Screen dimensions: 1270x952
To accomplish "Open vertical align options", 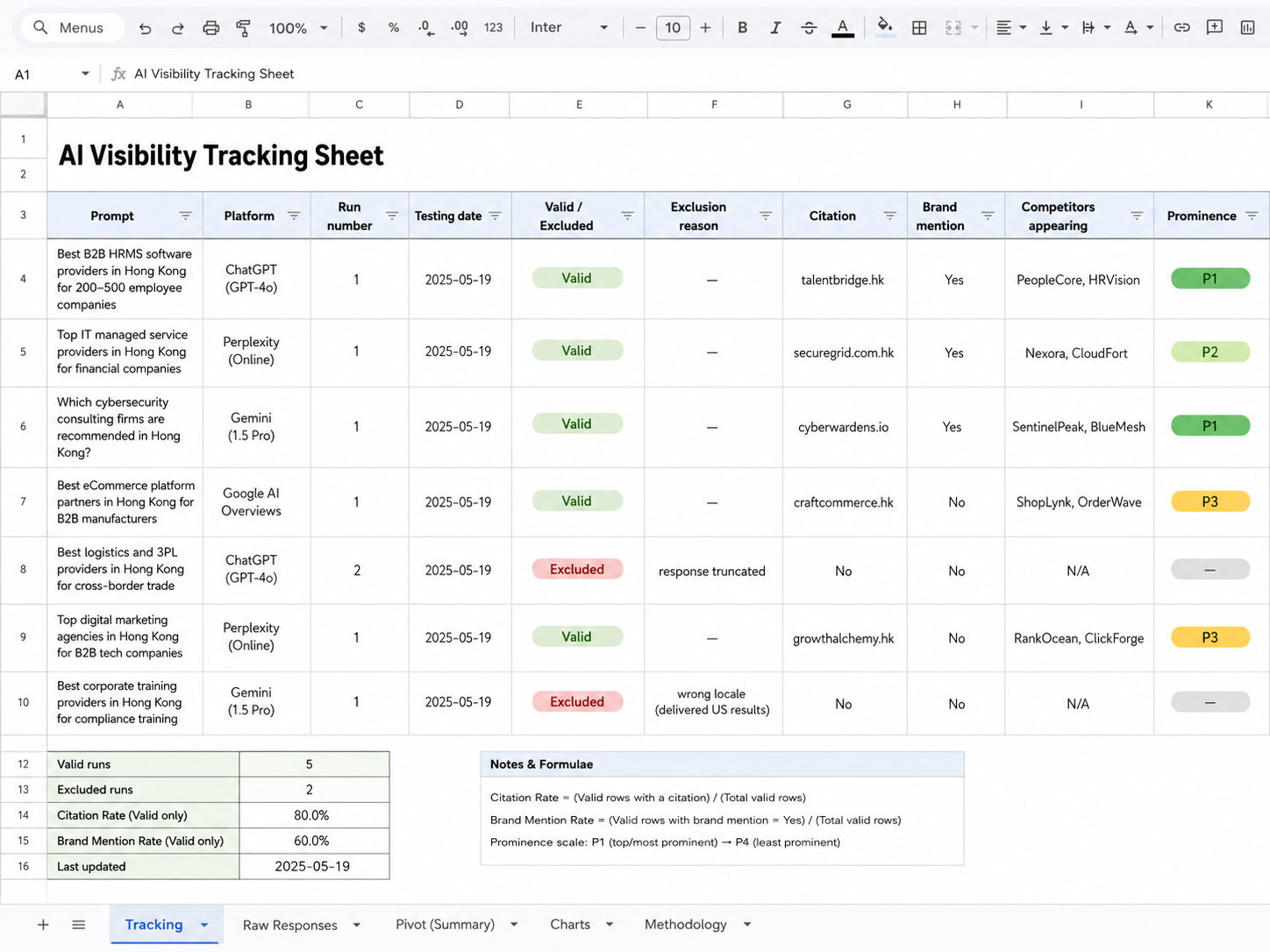I will tap(1053, 28).
